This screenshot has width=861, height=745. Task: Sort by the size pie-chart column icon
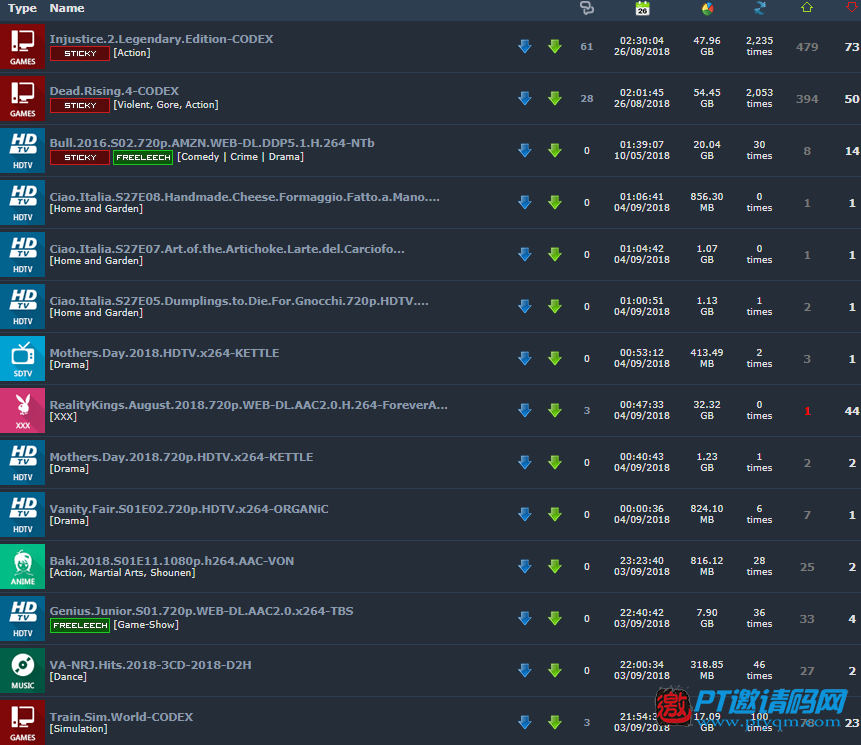(707, 8)
